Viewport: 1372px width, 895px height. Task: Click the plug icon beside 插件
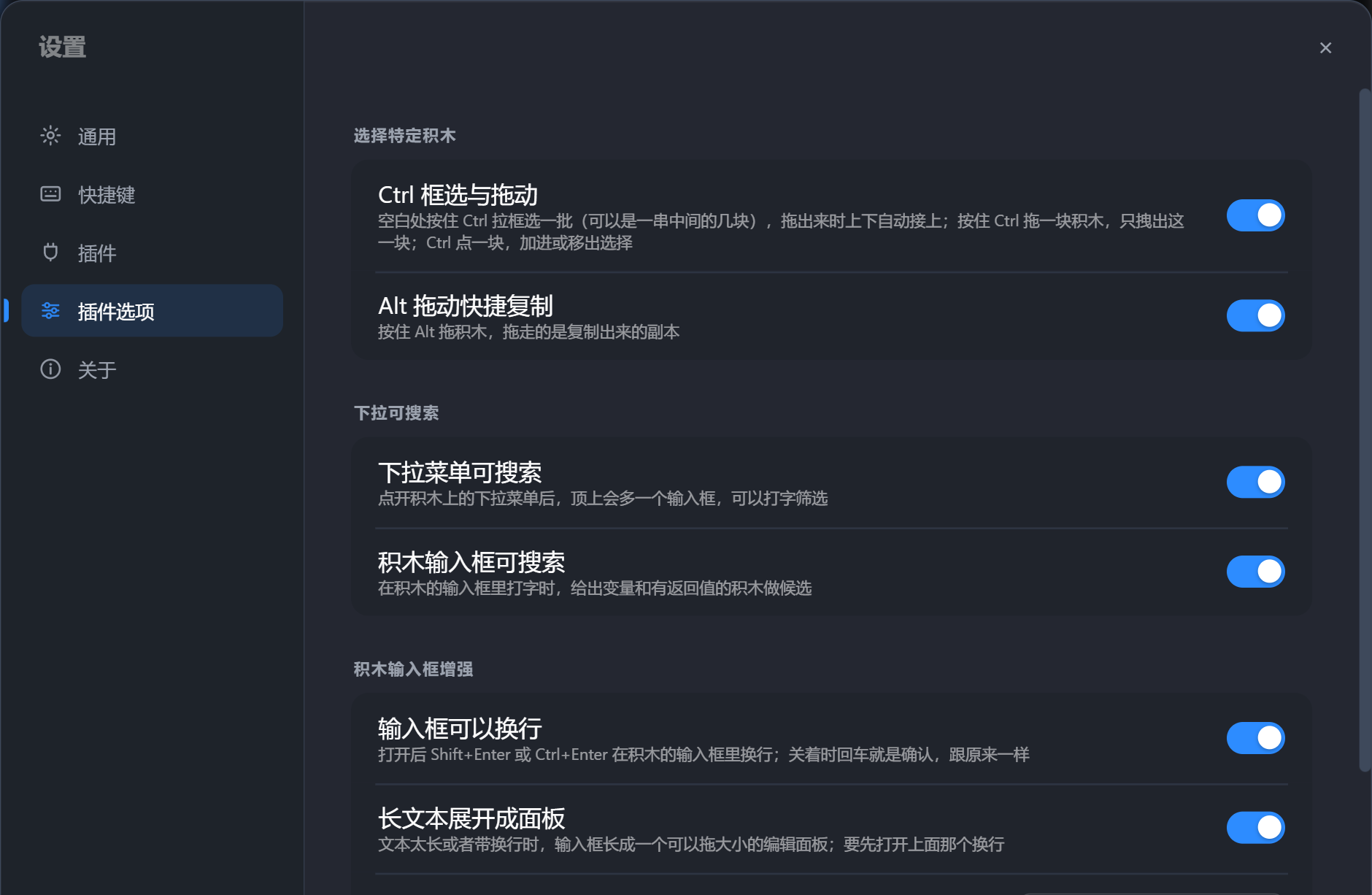(50, 253)
